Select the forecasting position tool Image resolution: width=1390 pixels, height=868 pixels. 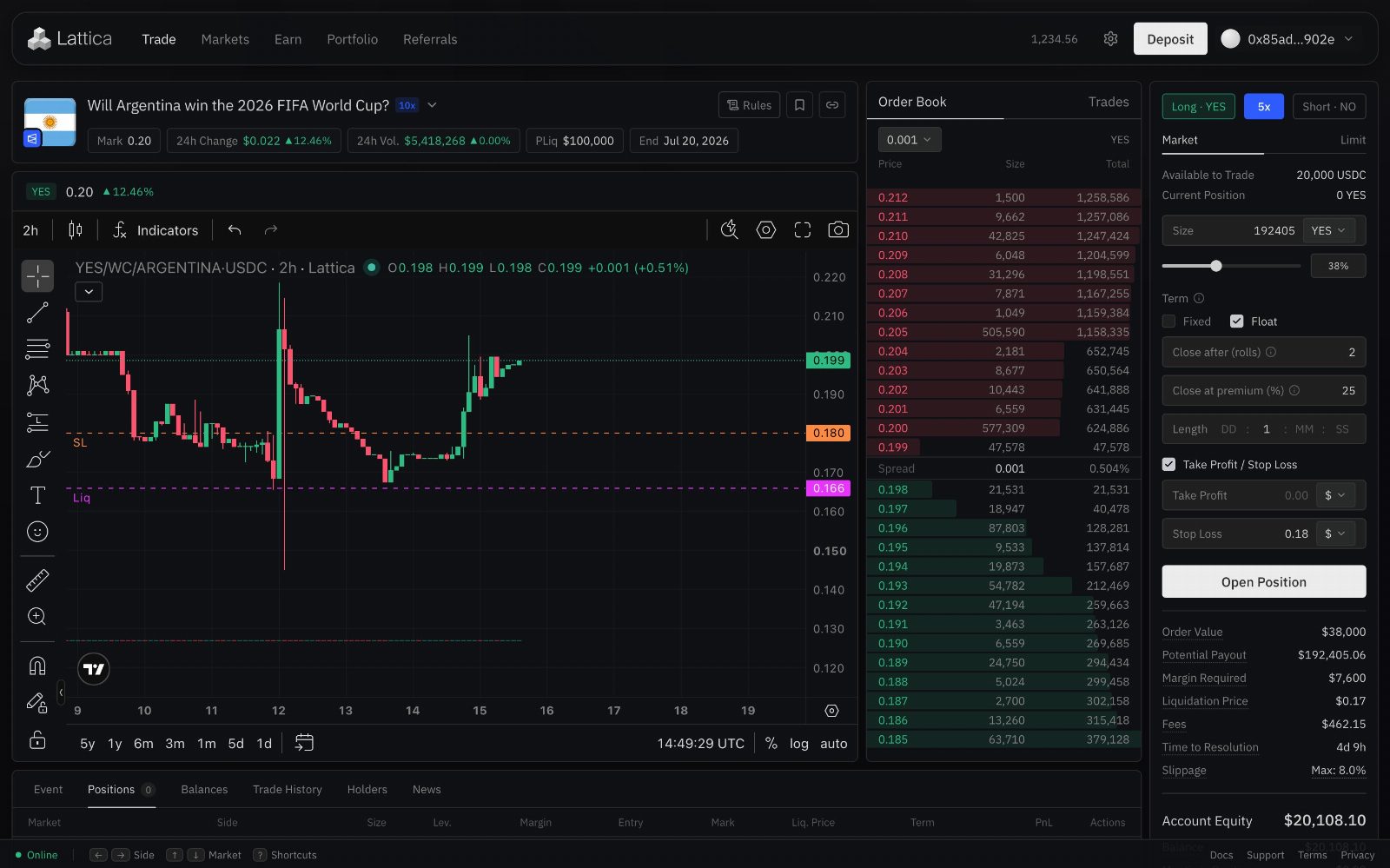[x=37, y=422]
